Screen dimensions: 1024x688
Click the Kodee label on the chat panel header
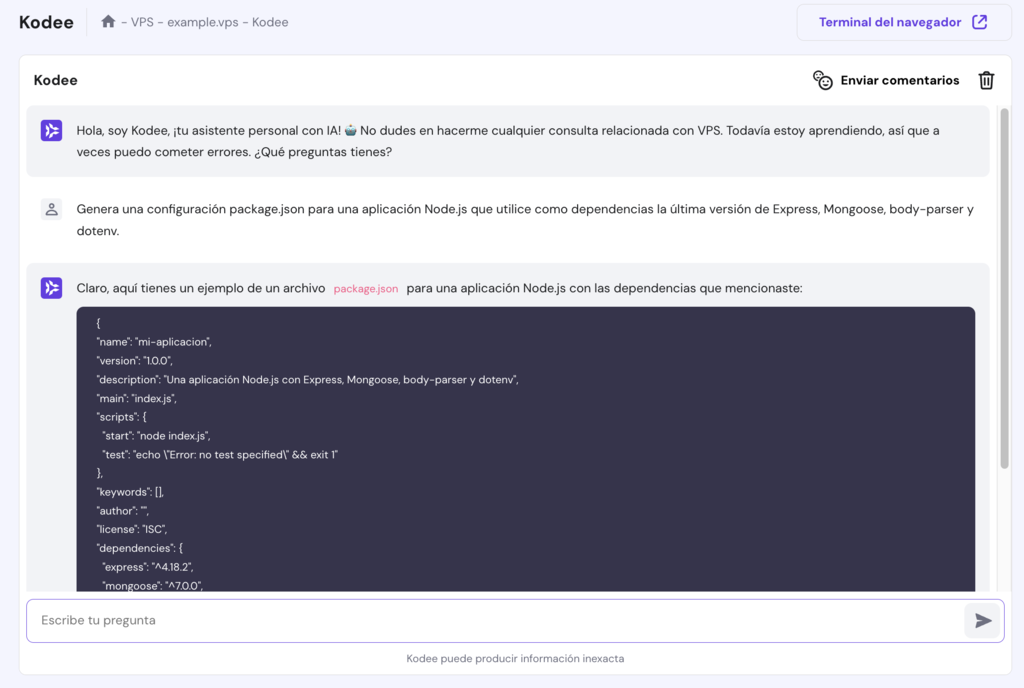coord(55,80)
